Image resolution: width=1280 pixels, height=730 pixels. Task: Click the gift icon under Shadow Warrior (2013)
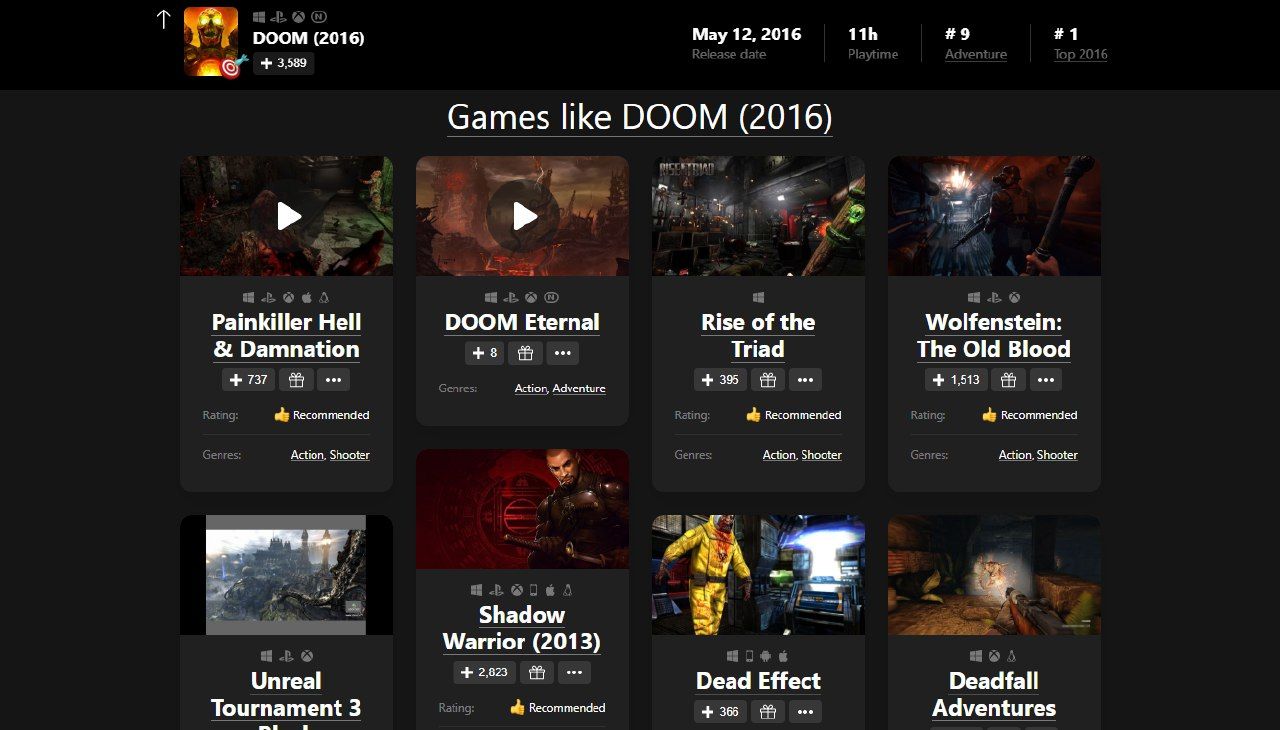point(537,672)
